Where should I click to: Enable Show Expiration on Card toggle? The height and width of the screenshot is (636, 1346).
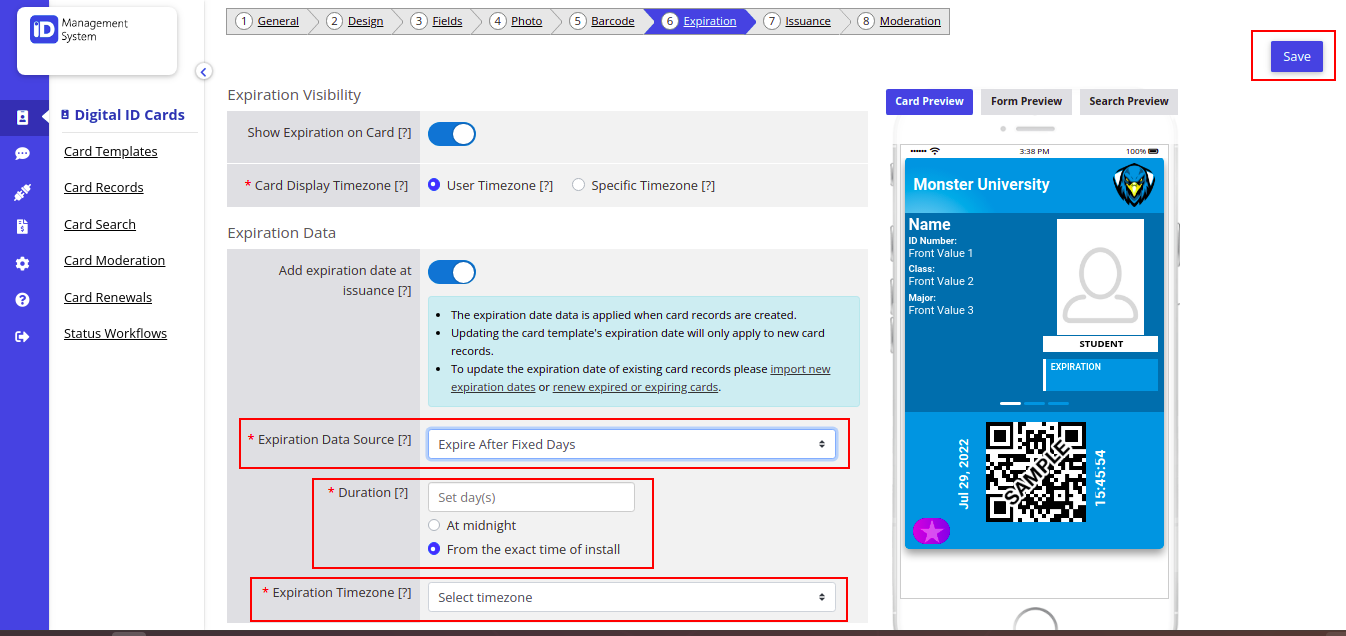451,133
